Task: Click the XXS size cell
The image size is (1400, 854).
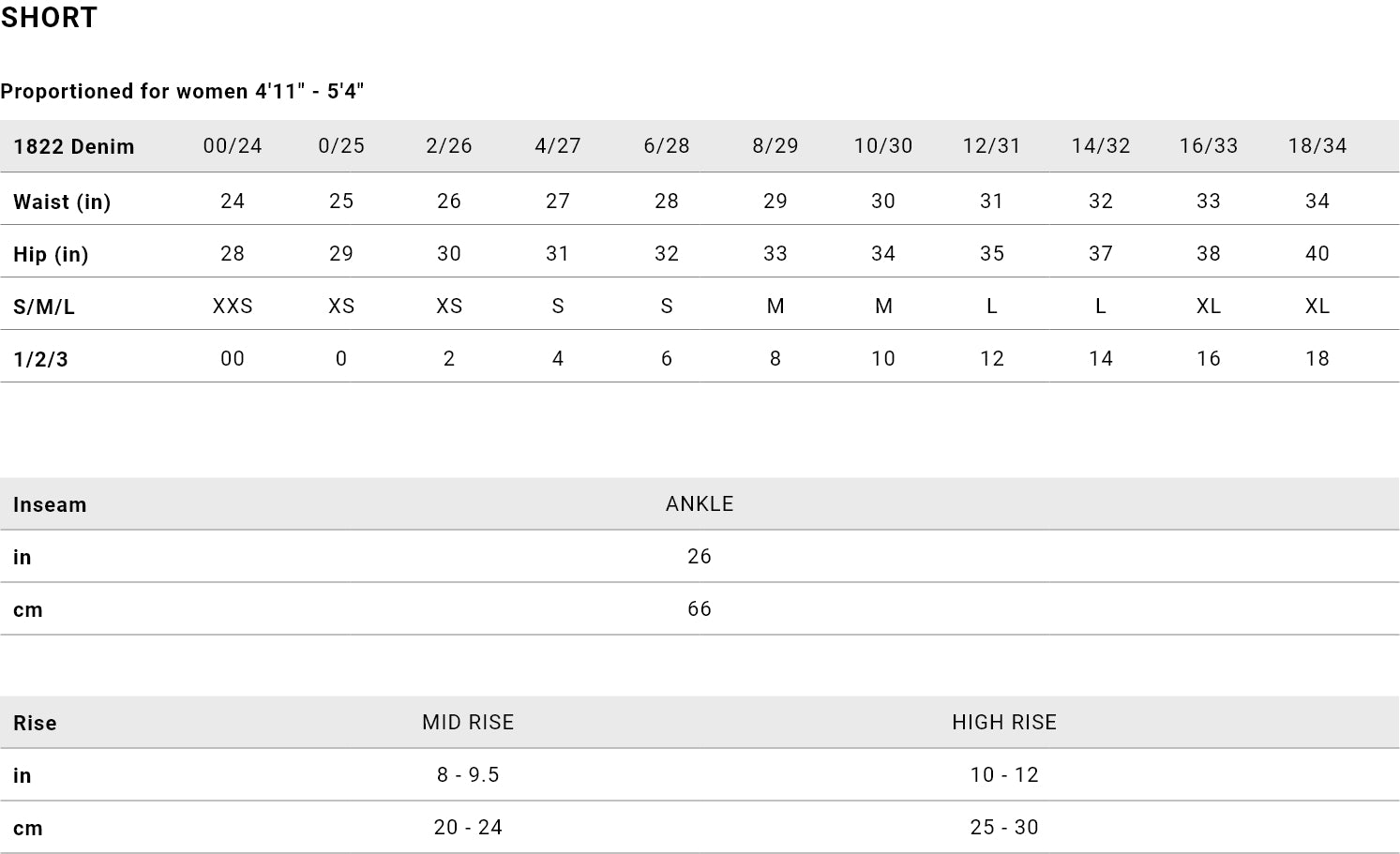Action: tap(233, 307)
